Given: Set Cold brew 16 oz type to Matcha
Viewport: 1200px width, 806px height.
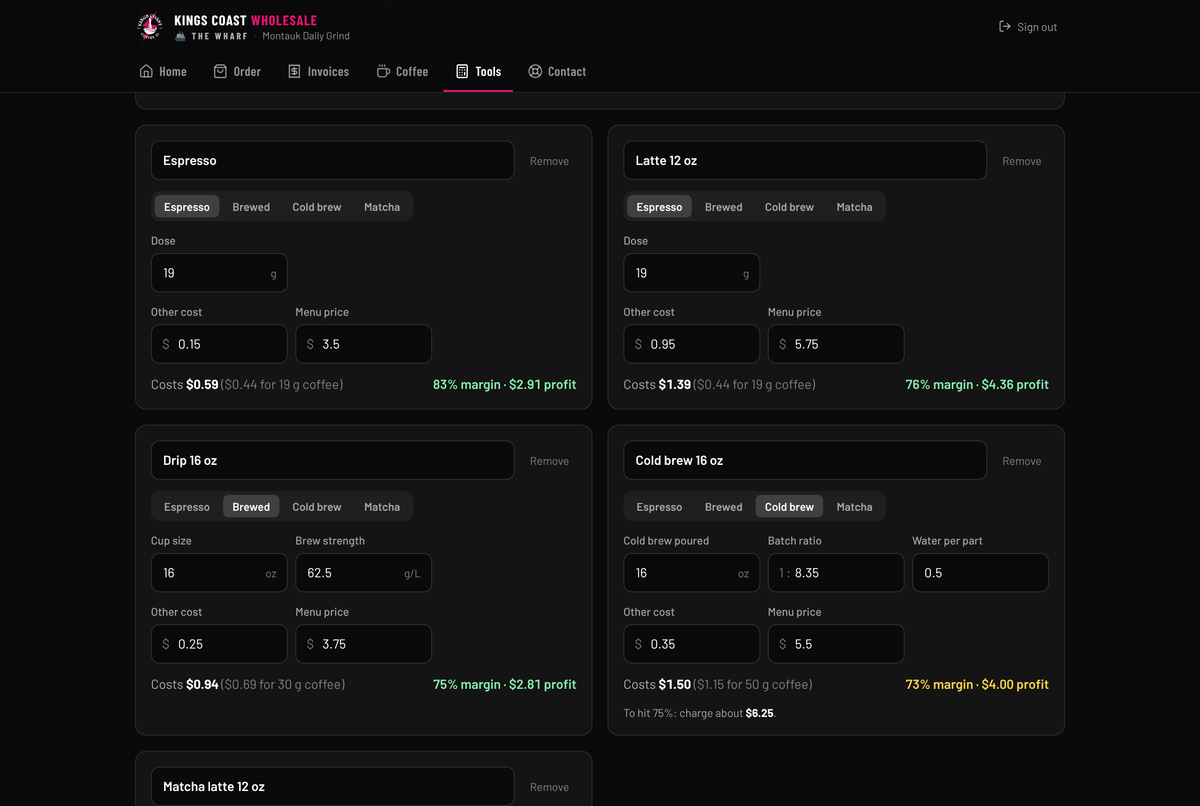Looking at the screenshot, I should click(x=854, y=507).
